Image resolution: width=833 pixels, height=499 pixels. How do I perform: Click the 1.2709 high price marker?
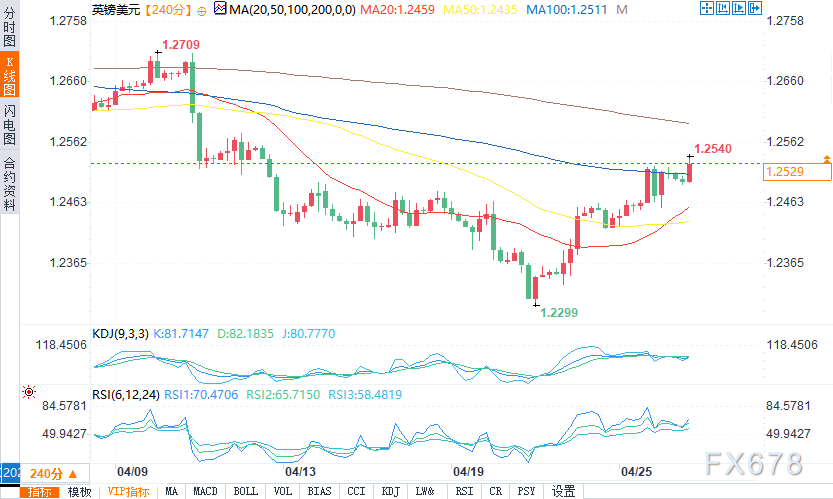coord(181,45)
